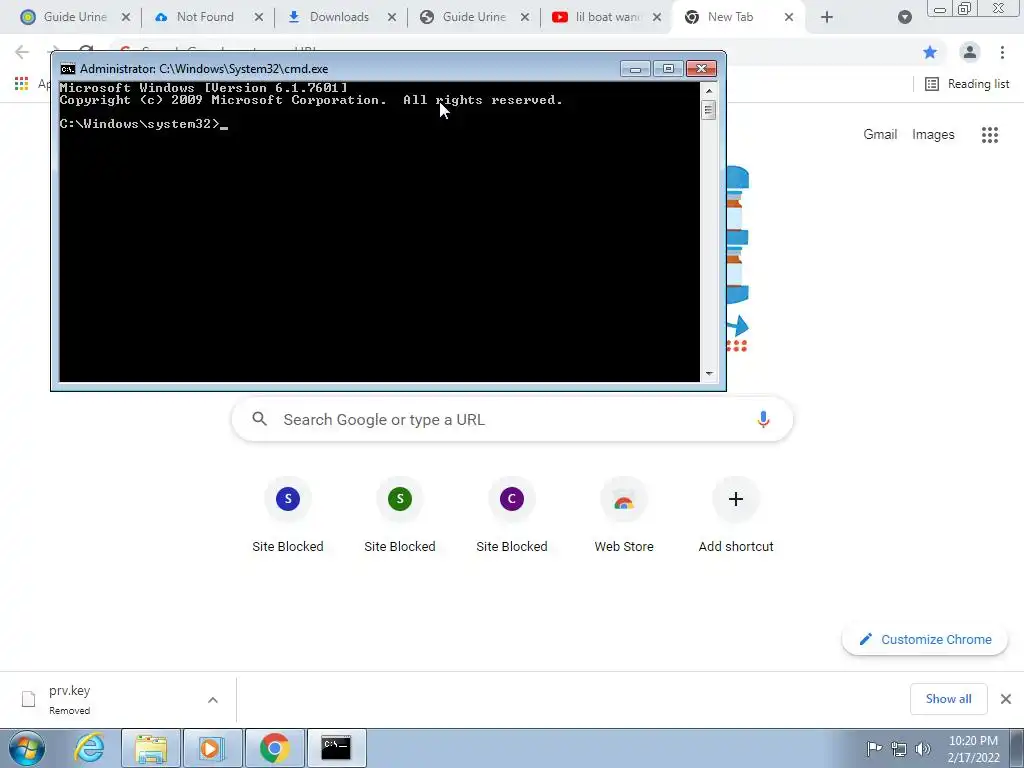
Task: Switch to the Not Found tab
Action: pyautogui.click(x=204, y=17)
